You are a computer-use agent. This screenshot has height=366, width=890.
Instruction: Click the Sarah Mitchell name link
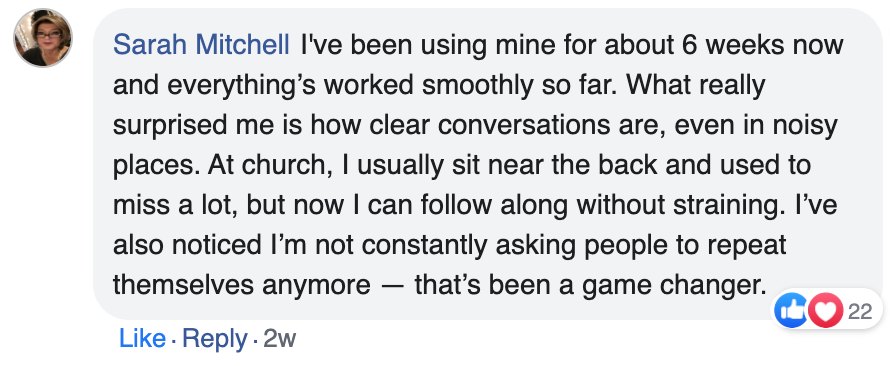point(201,45)
